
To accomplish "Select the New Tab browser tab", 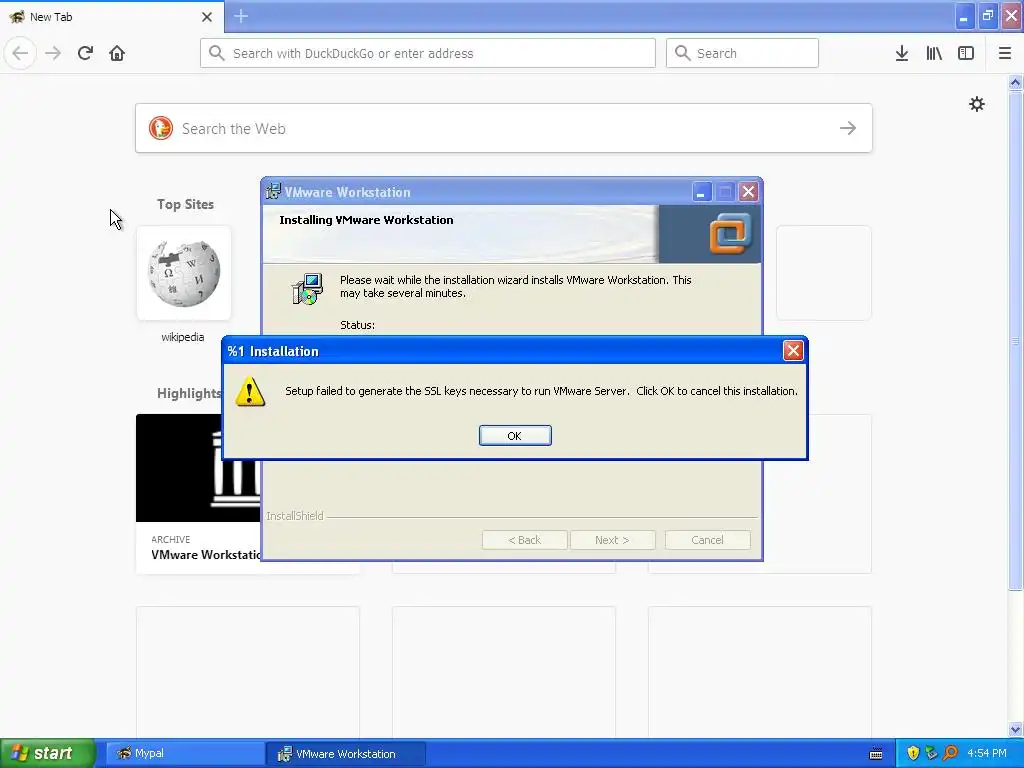I will (x=112, y=16).
